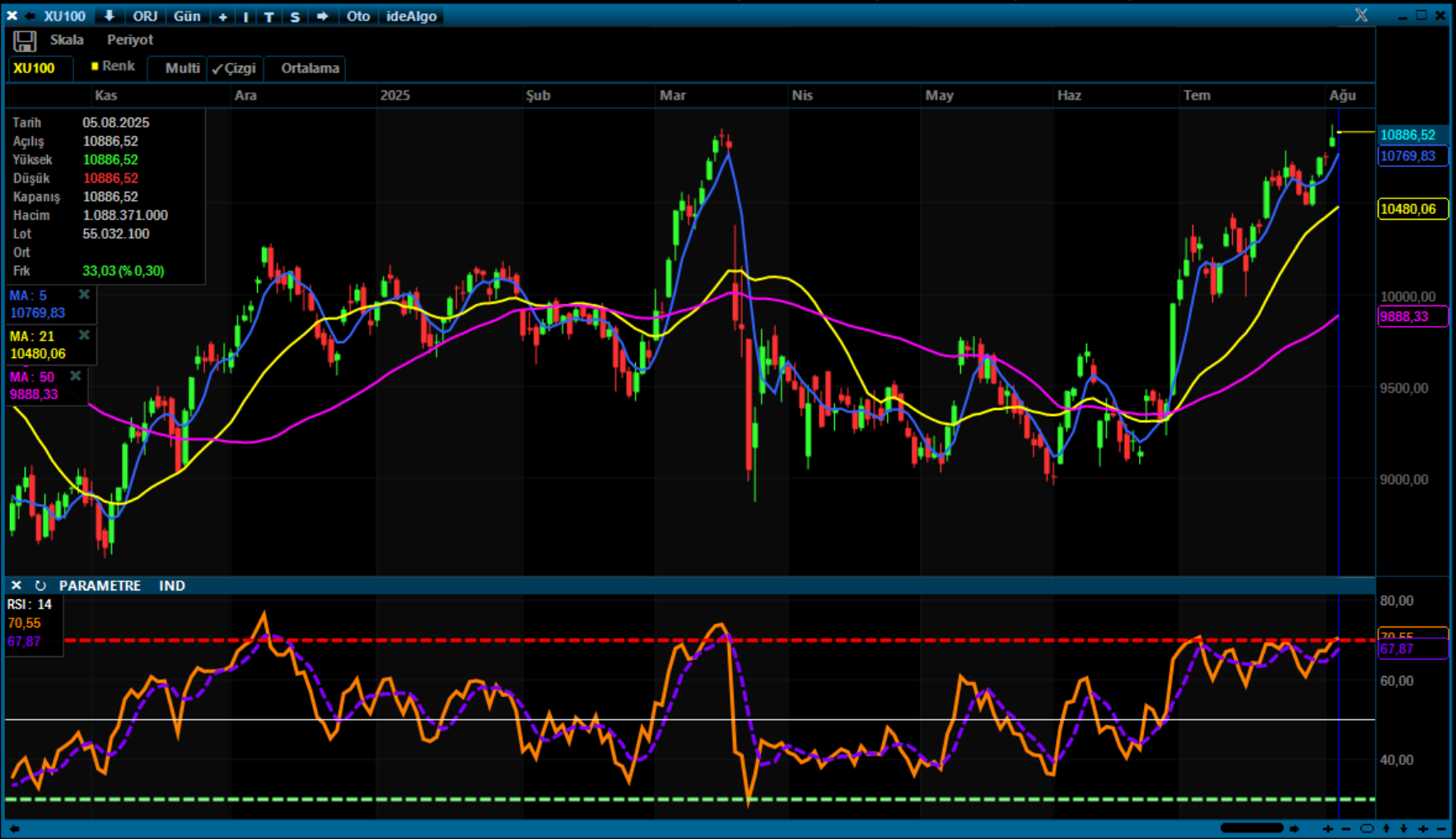Click the plus icon left of oval icon

click(x=1328, y=829)
